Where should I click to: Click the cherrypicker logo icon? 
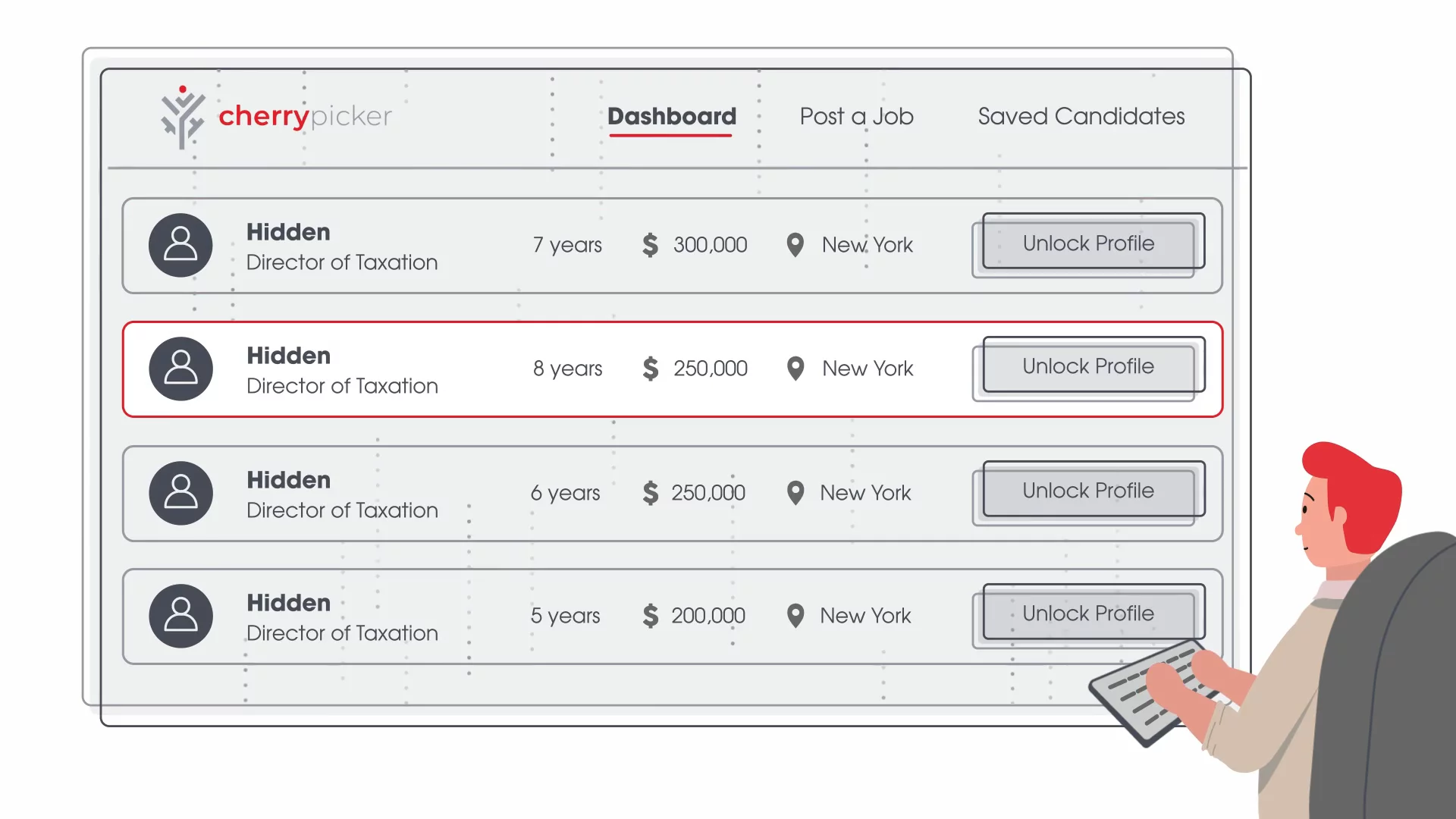(182, 118)
